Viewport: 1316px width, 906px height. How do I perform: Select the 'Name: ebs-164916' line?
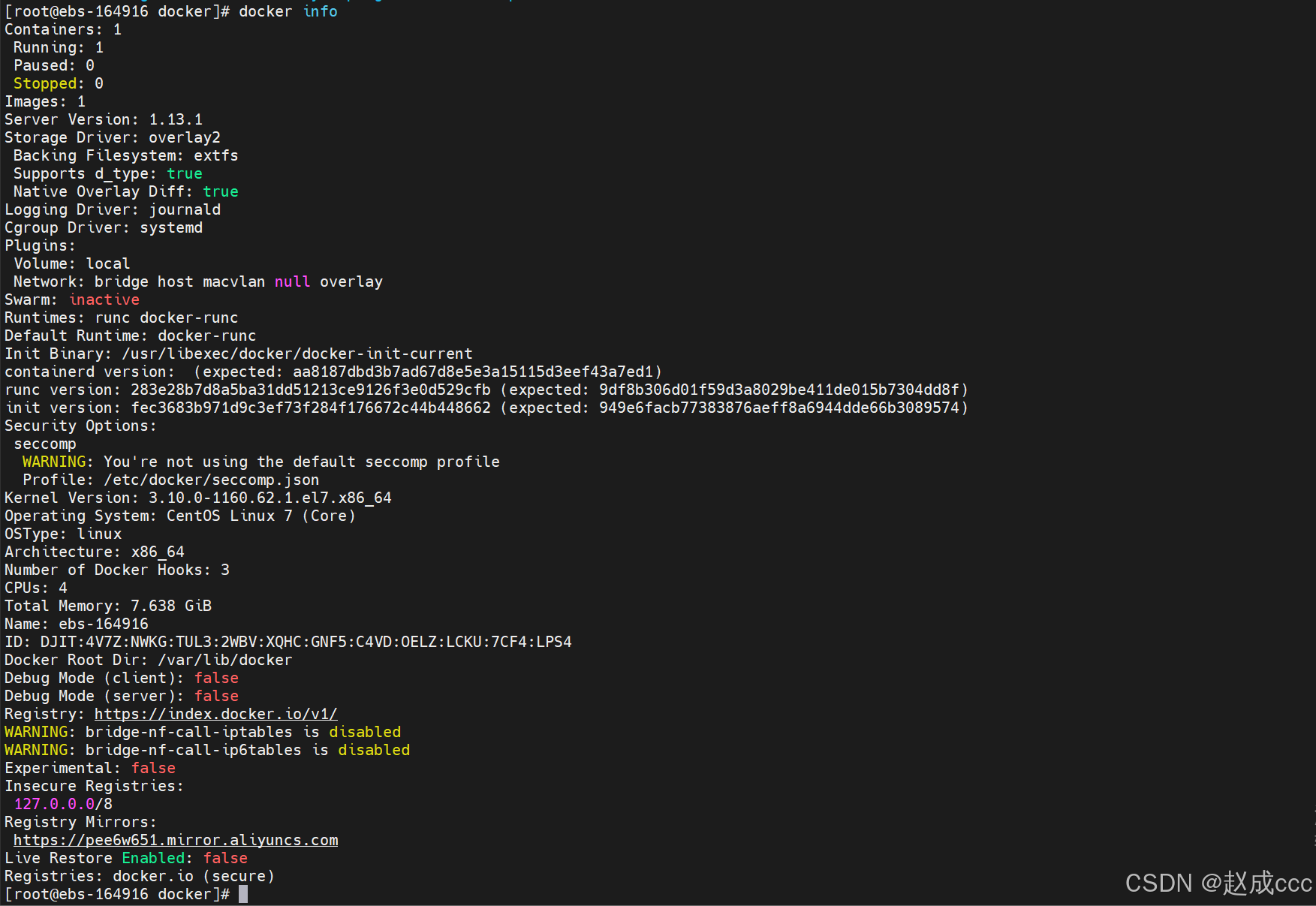77,624
